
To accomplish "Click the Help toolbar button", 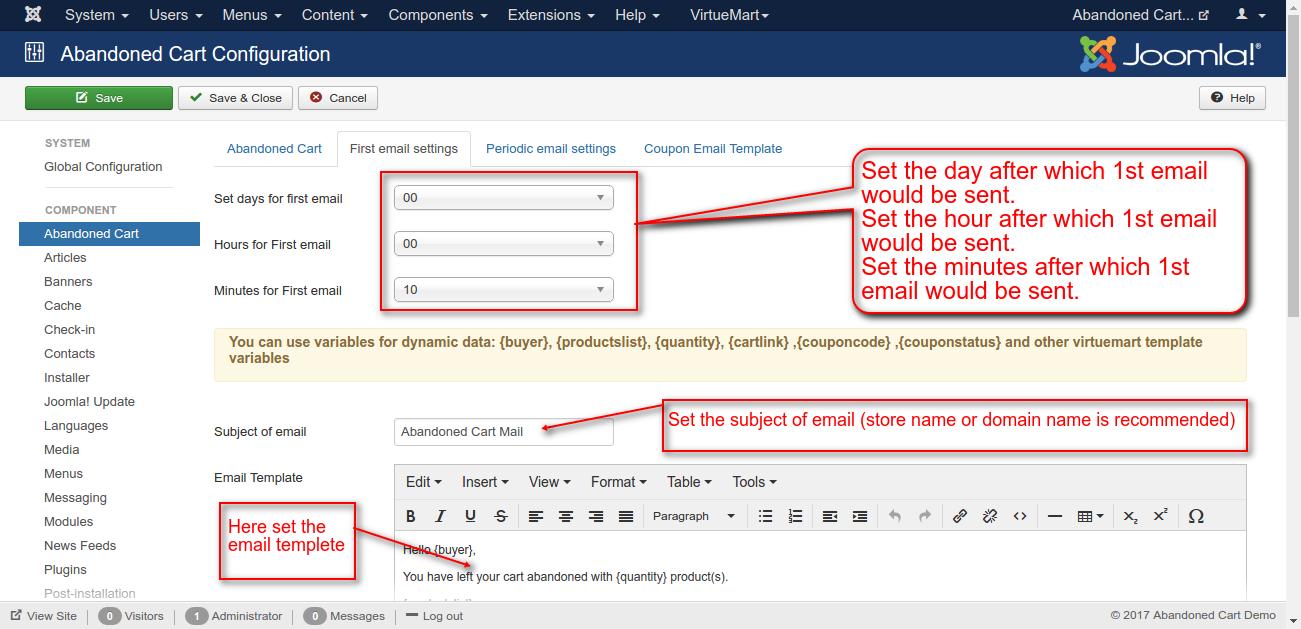I will pos(1232,98).
